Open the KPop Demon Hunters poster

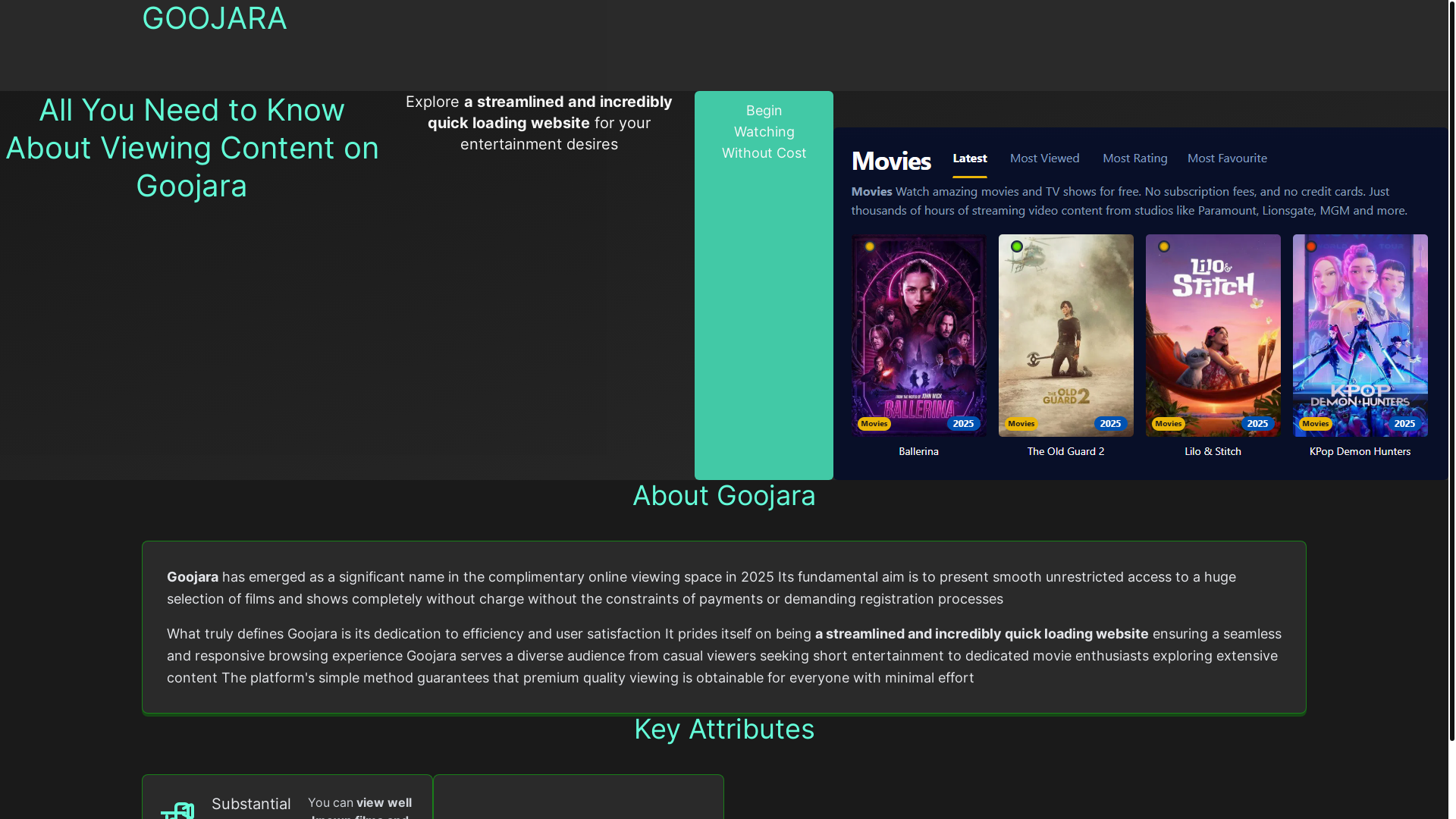(x=1360, y=335)
